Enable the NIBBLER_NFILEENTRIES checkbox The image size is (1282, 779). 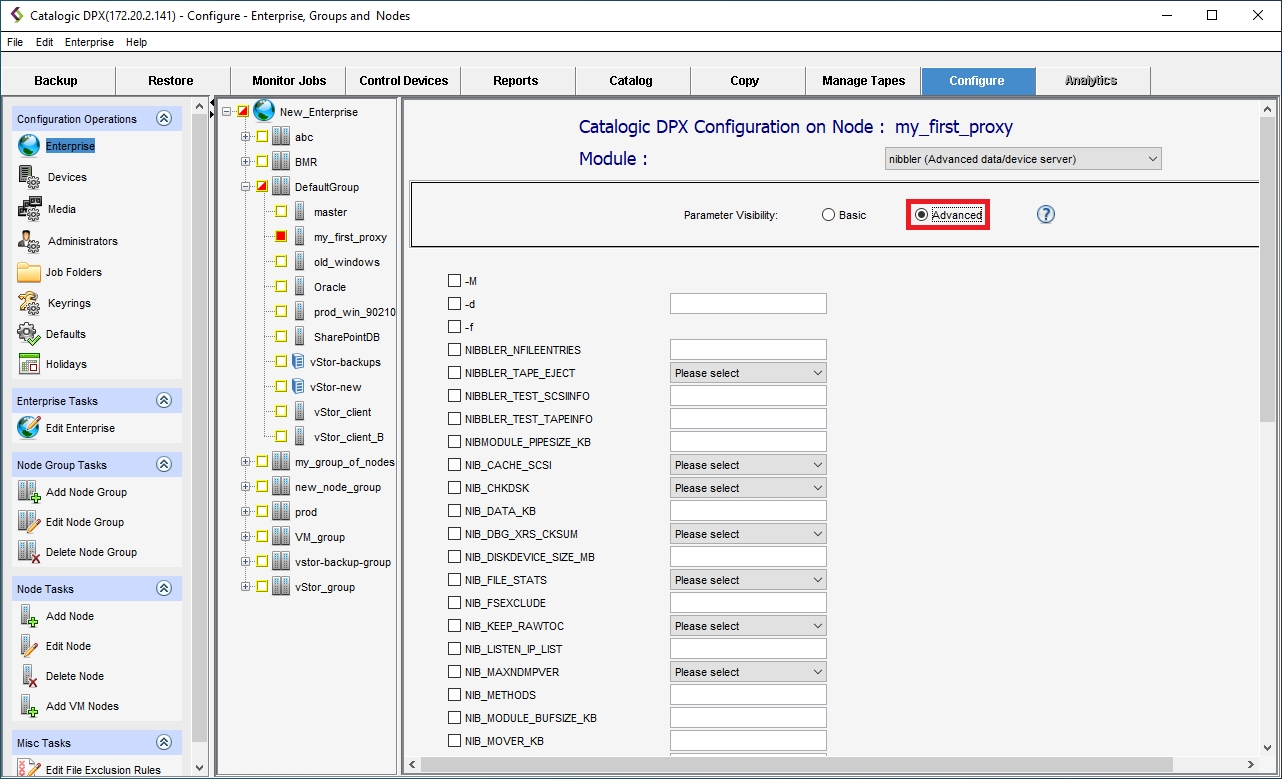[455, 350]
